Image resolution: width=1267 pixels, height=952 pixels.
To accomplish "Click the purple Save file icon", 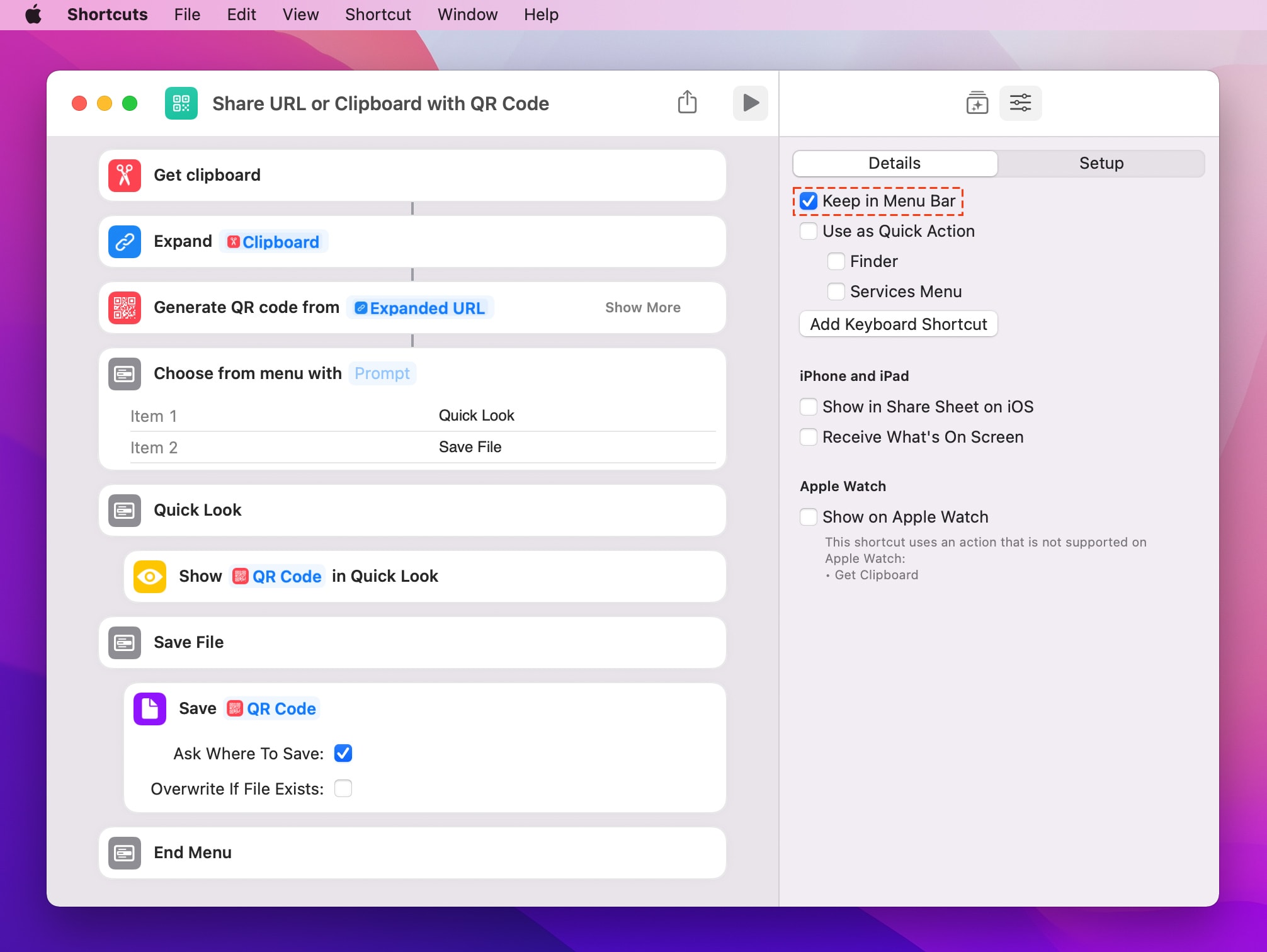I will pyautogui.click(x=149, y=709).
